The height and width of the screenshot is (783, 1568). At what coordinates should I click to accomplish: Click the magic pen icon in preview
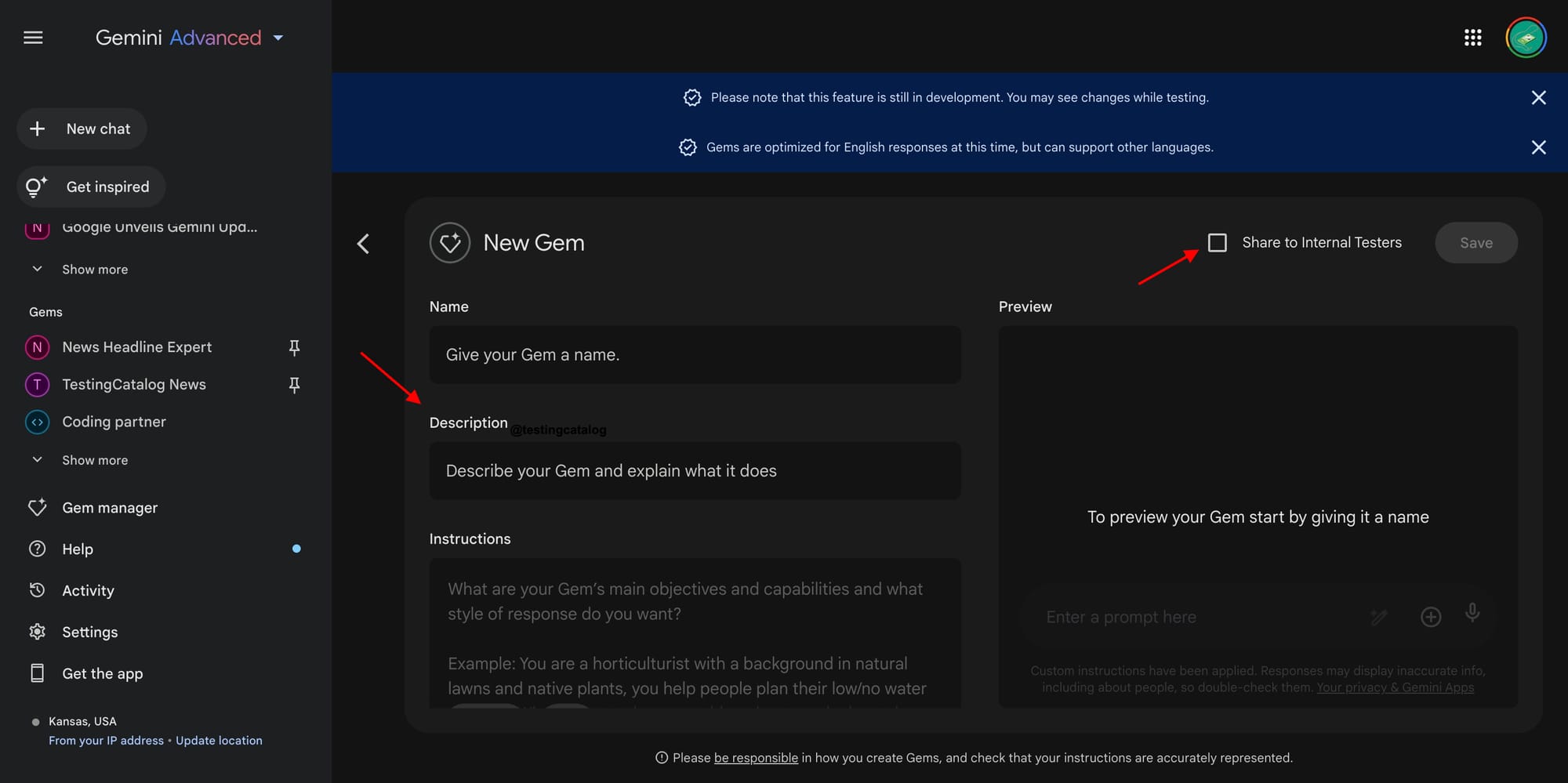click(x=1379, y=618)
